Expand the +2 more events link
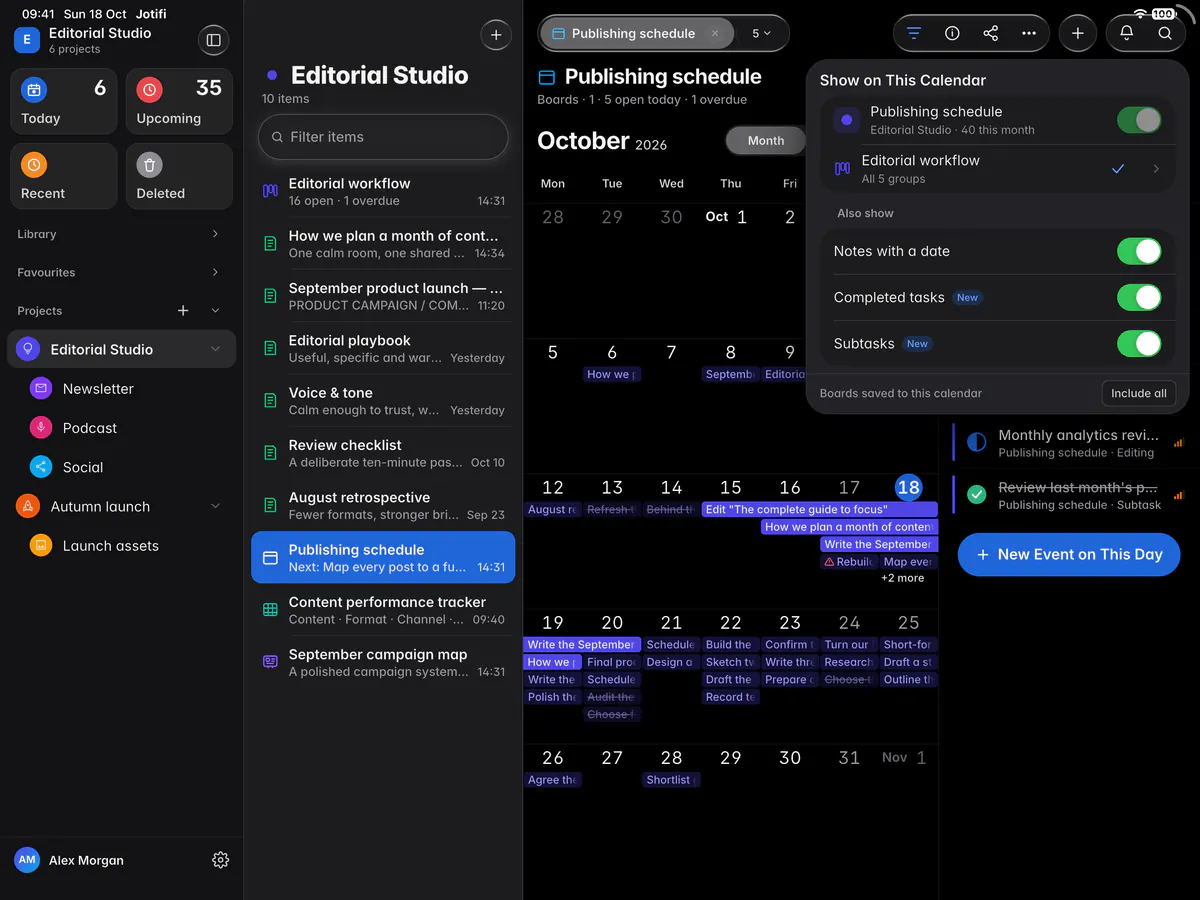 (x=902, y=578)
